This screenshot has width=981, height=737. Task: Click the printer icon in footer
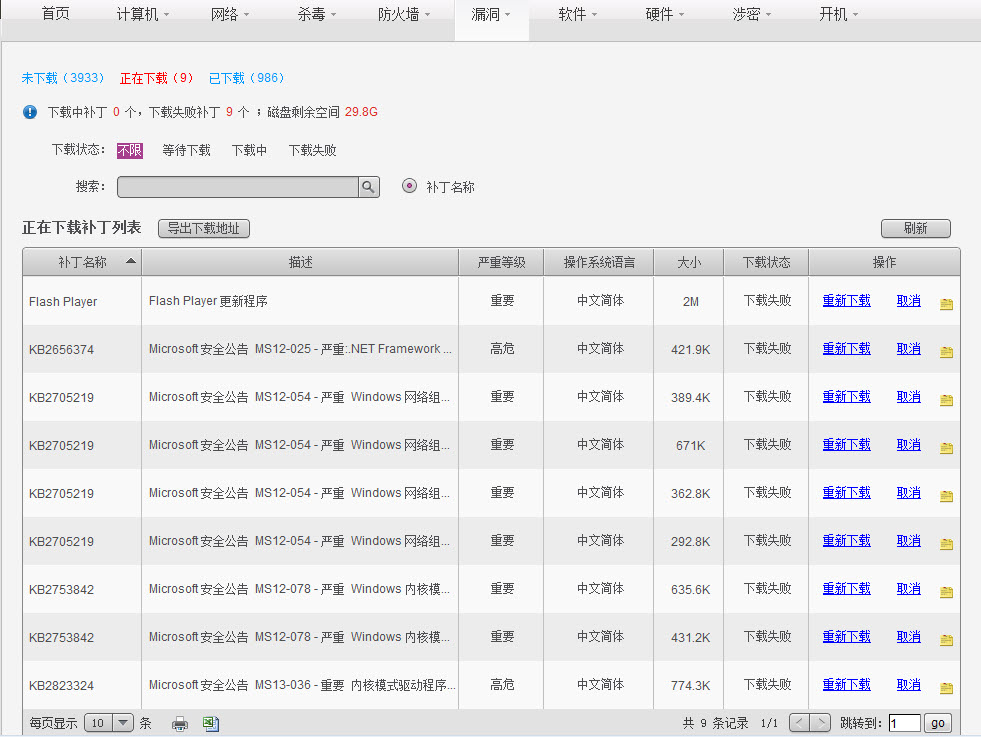(180, 724)
